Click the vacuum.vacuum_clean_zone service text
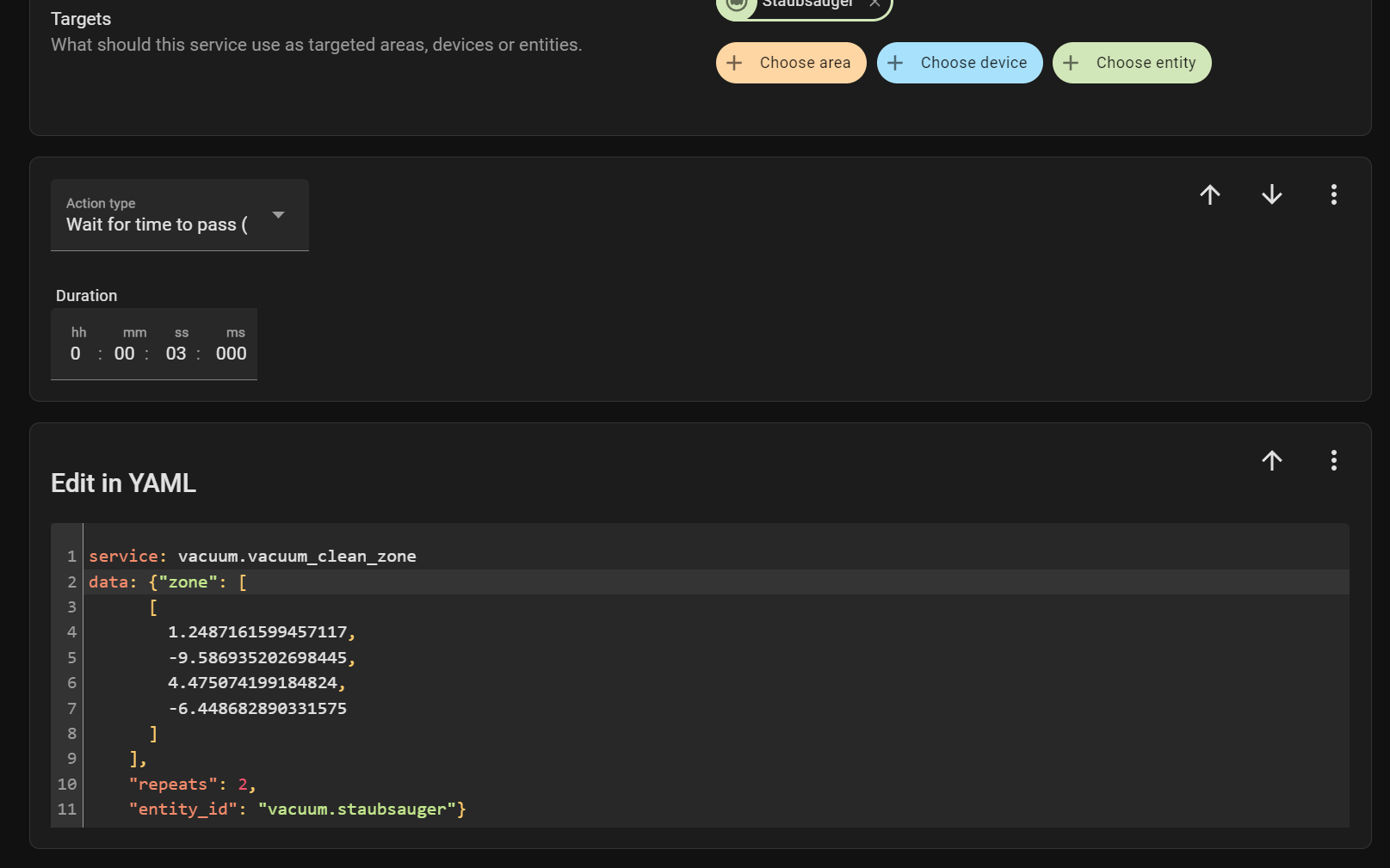This screenshot has width=1390, height=868. pos(297,556)
